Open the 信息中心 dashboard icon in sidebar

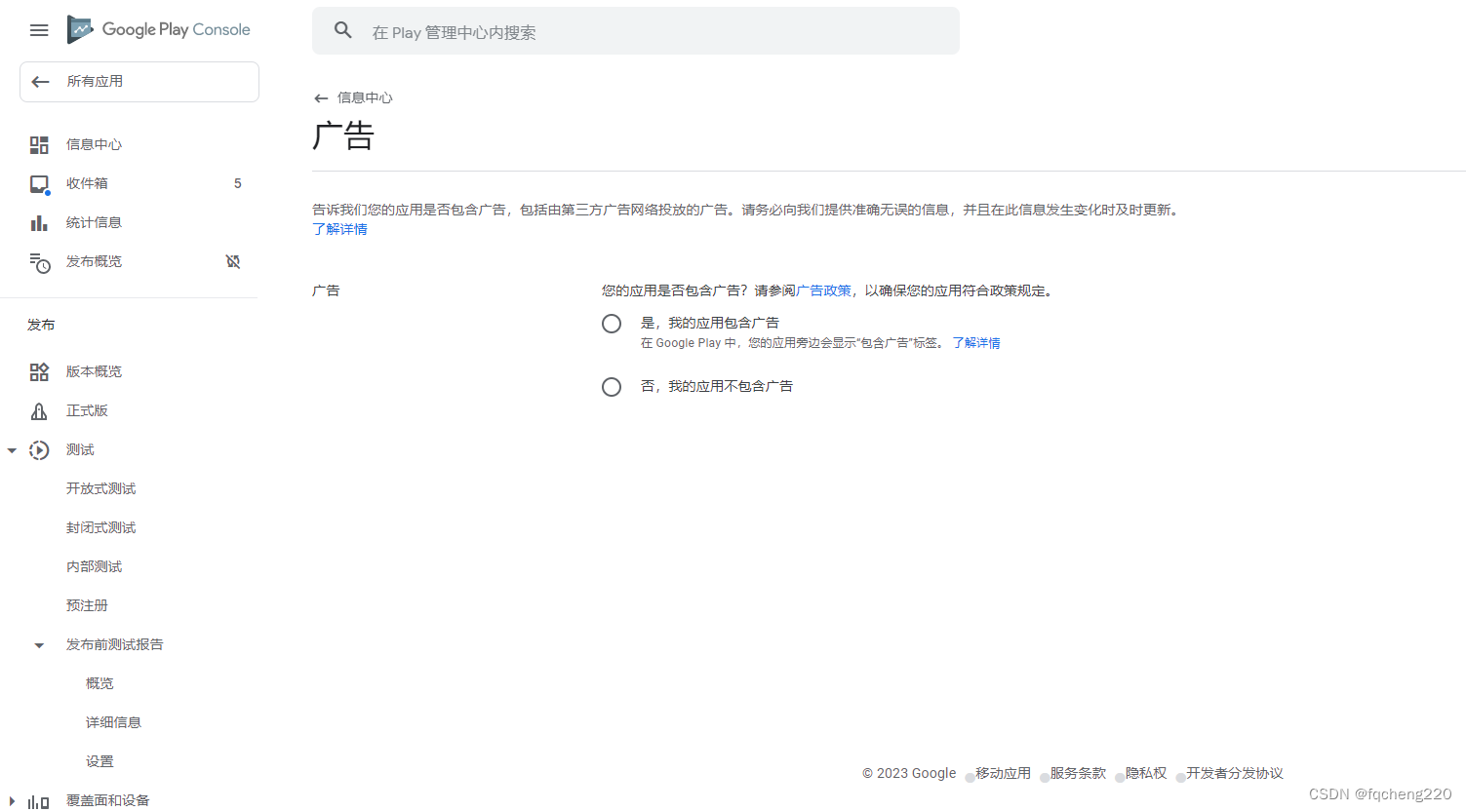pos(39,143)
